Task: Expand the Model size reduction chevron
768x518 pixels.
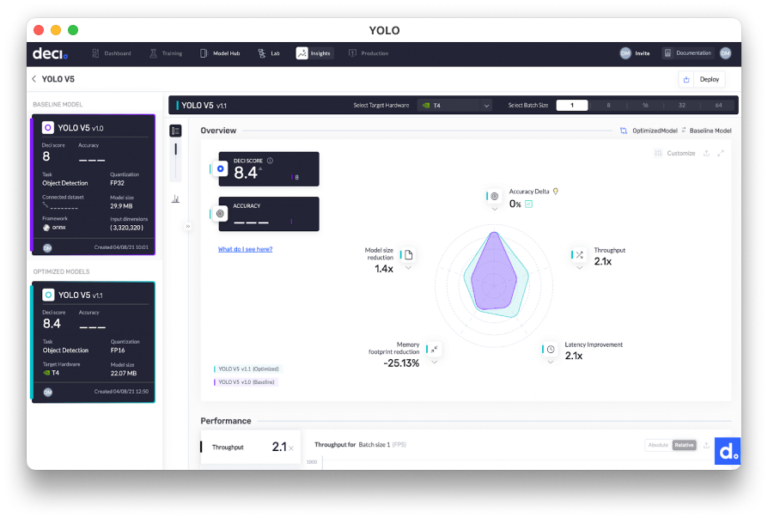Action: 408,267
